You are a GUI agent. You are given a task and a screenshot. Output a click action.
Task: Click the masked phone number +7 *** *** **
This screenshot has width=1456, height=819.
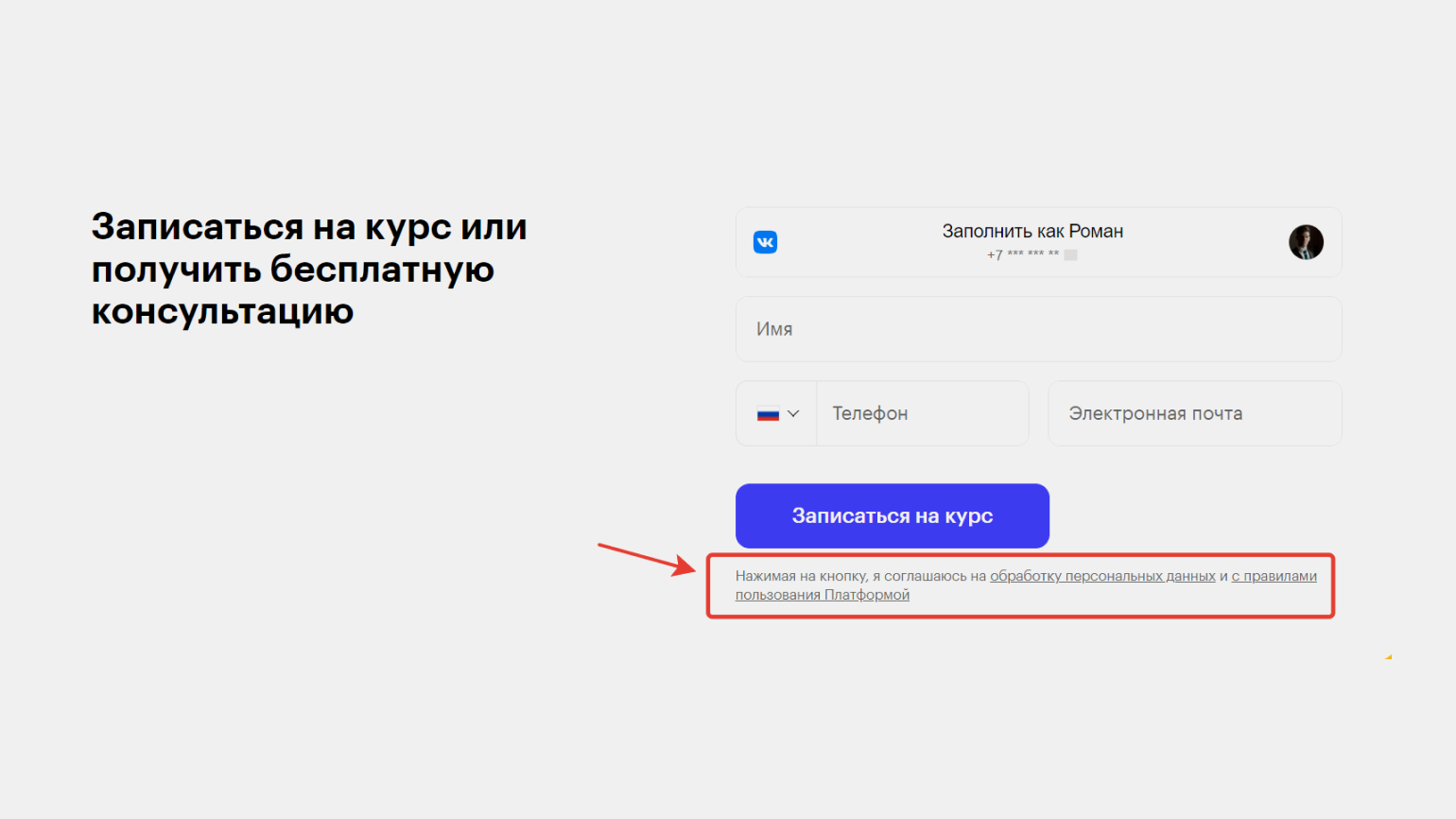(x=1023, y=254)
